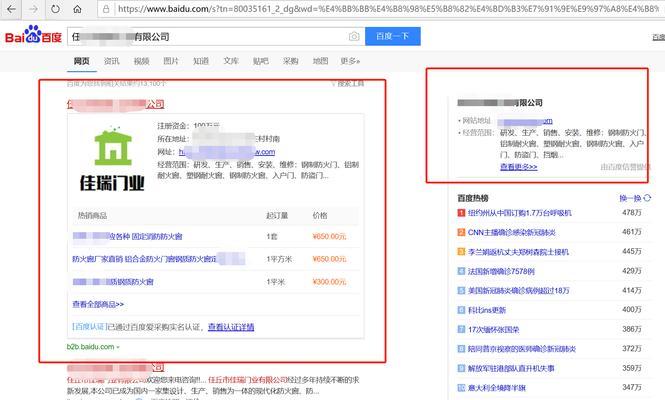Viewport: 665px width, 400px height.
Task: Open the hot item 科比ins更新
Action: [x=487, y=310]
